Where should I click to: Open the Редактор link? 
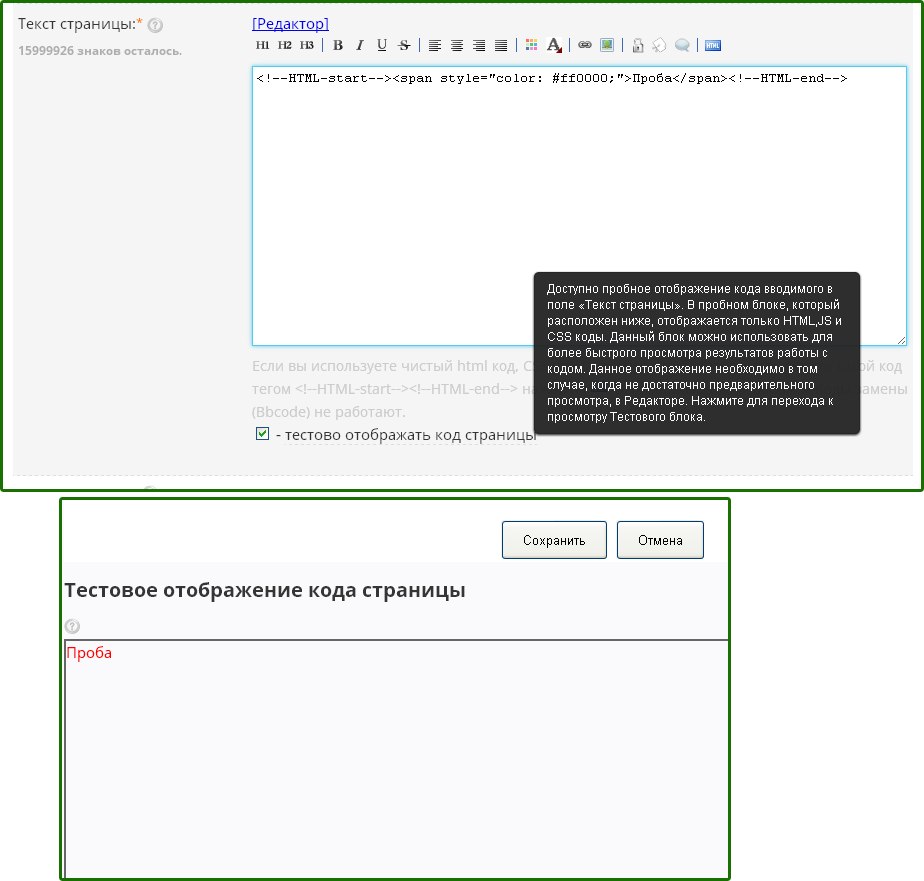click(290, 23)
